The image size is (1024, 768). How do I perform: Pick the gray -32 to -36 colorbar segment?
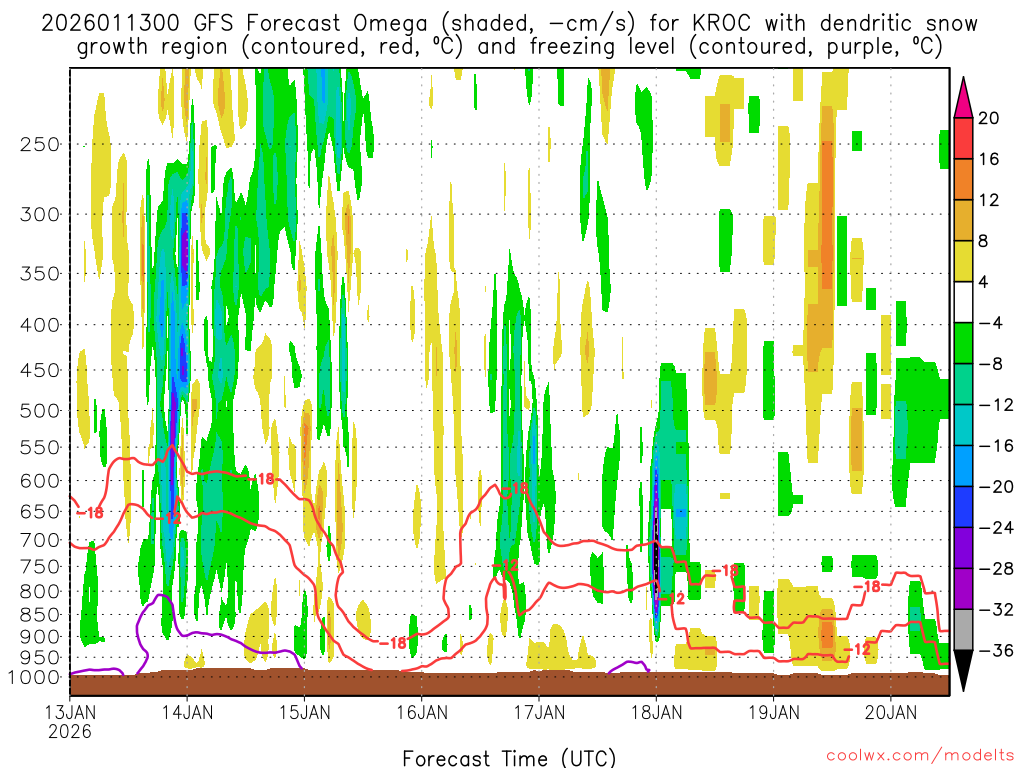(963, 630)
